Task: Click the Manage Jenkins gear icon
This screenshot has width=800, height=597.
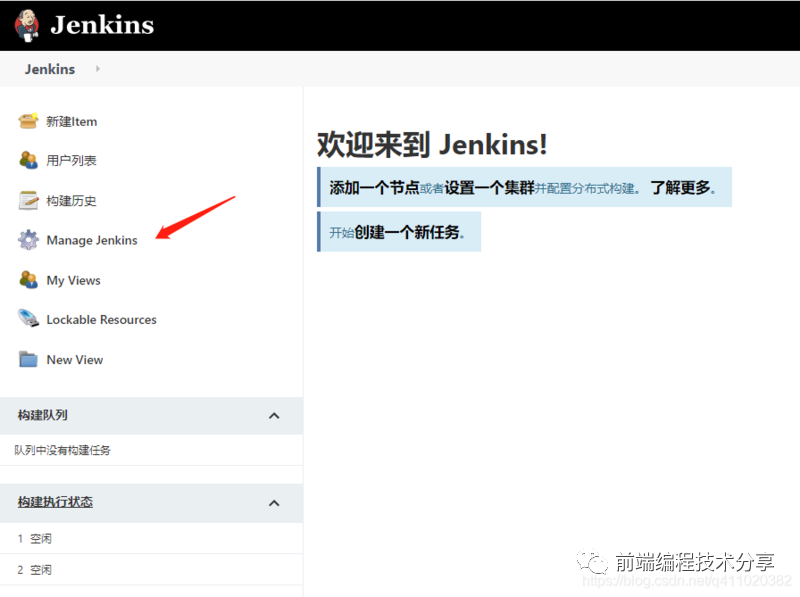Action: click(x=28, y=240)
